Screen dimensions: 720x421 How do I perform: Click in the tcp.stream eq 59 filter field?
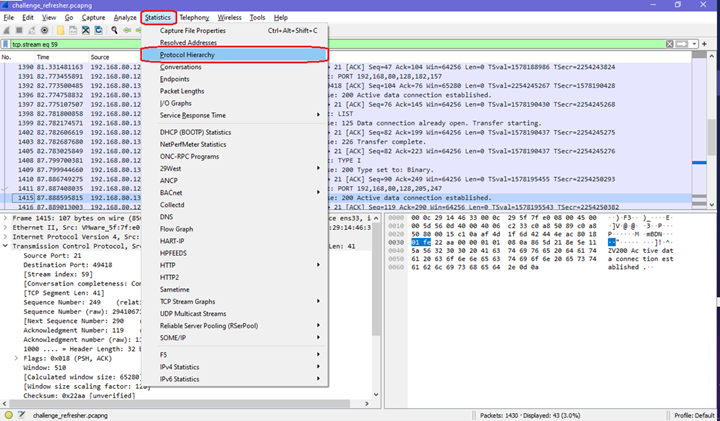tap(338, 44)
